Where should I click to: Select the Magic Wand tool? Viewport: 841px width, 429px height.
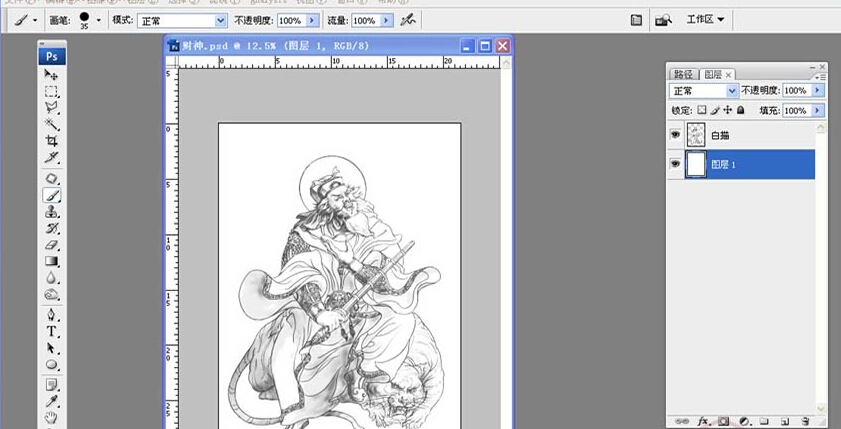click(51, 124)
